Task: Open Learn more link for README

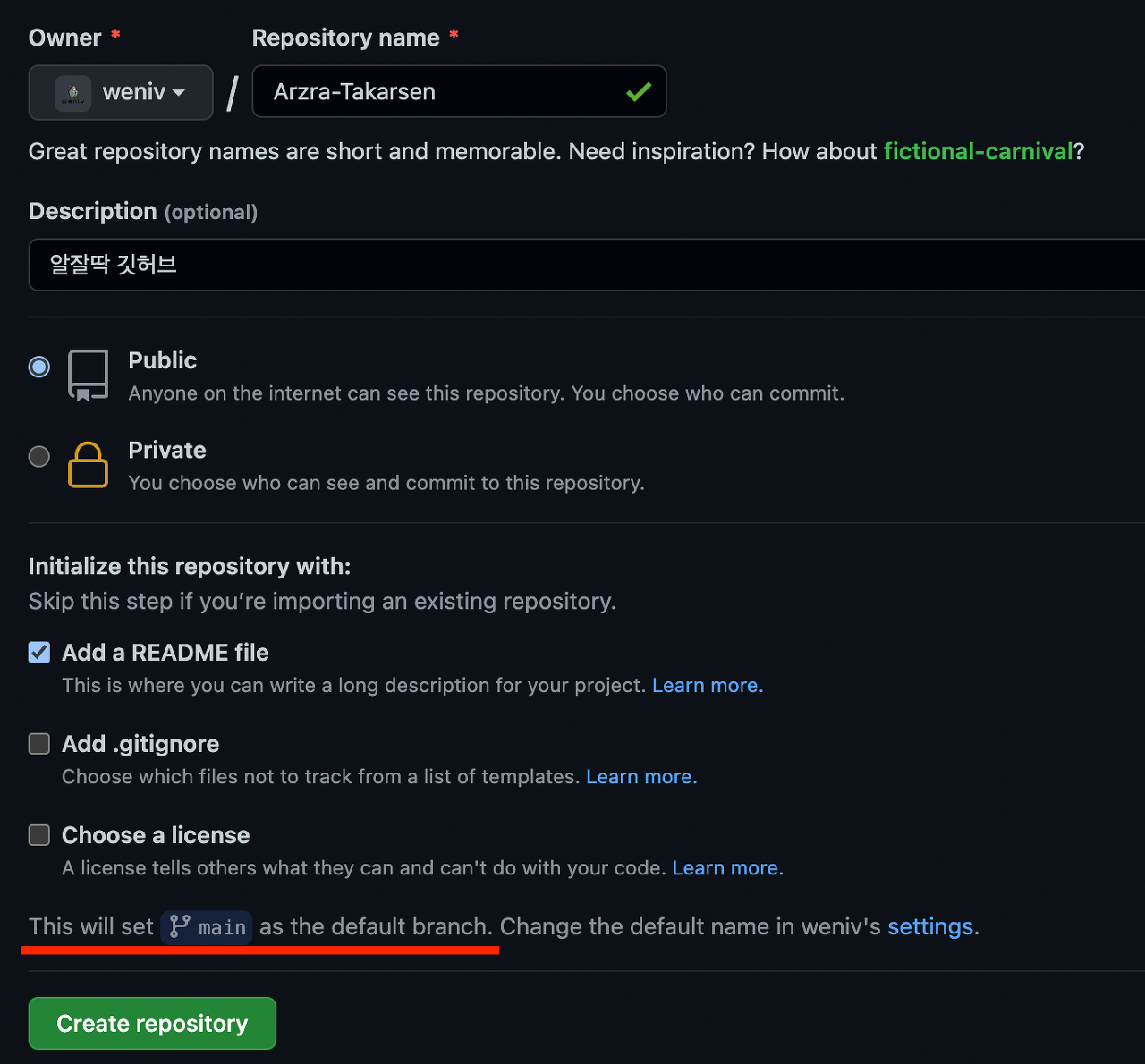Action: point(708,686)
